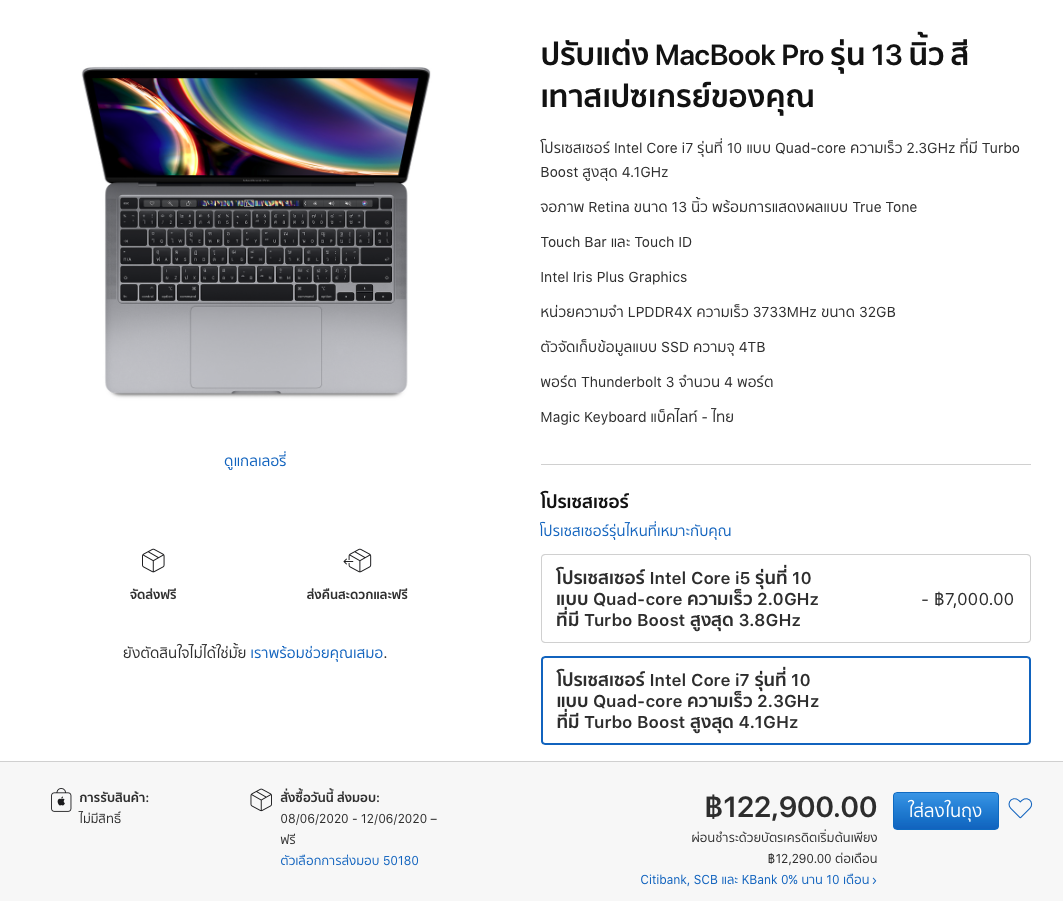The image size is (1063, 901).
Task: Click the Apple bag pickup icon
Action: 61,800
